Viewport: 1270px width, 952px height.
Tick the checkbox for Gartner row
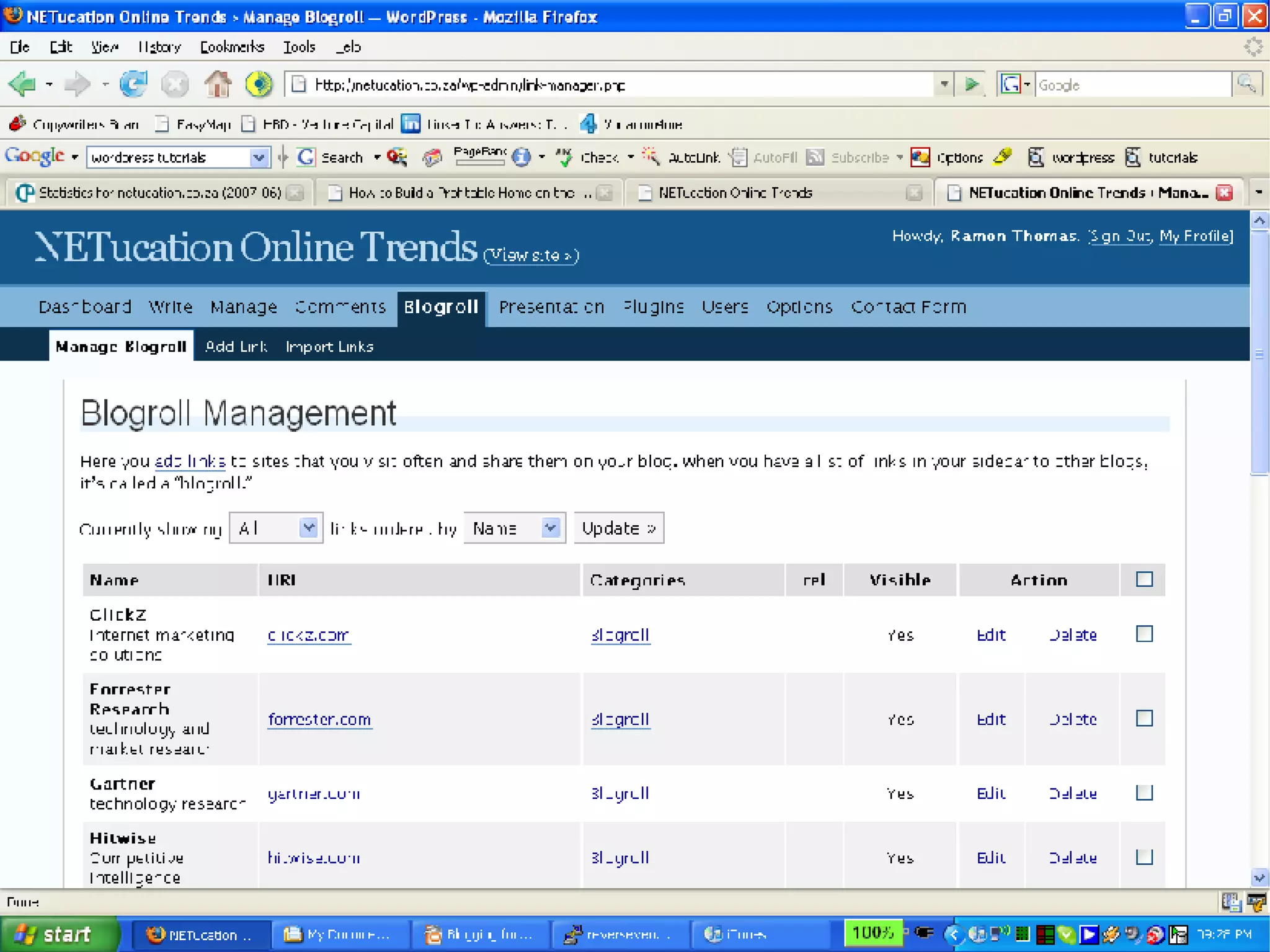point(1144,793)
